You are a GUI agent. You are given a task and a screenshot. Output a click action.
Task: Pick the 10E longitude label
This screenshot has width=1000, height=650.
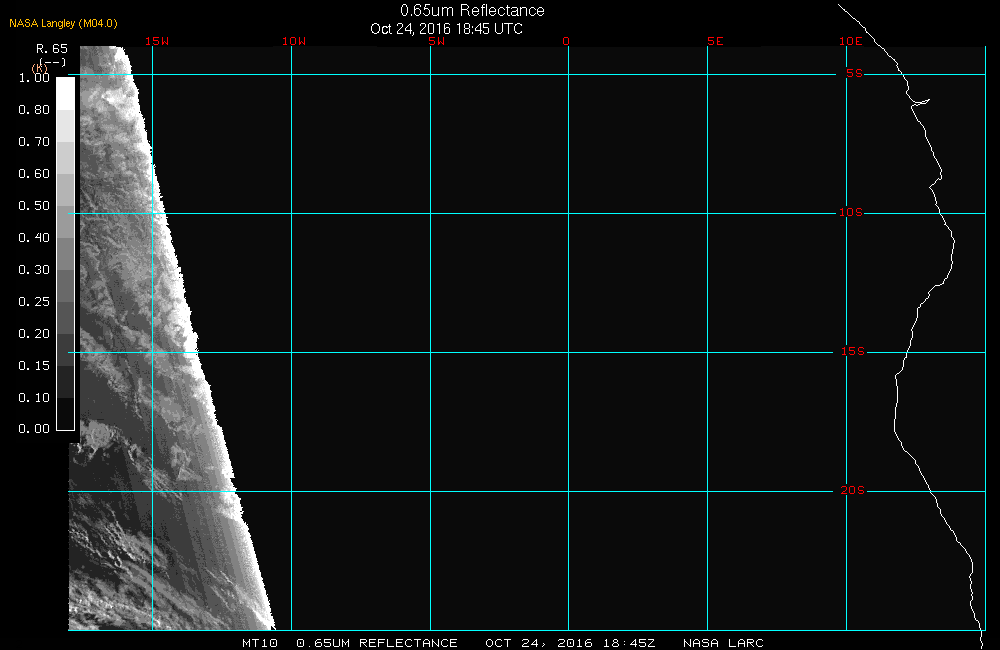[x=850, y=41]
